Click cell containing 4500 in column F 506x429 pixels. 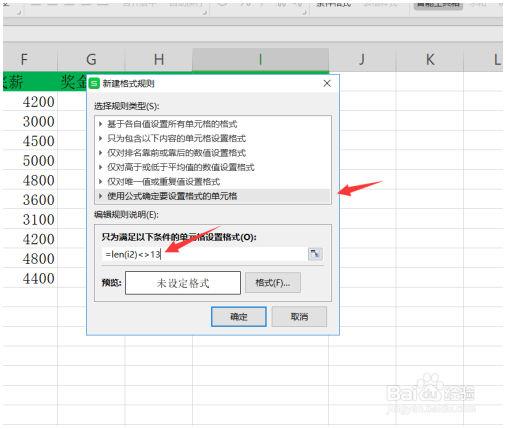30,141
